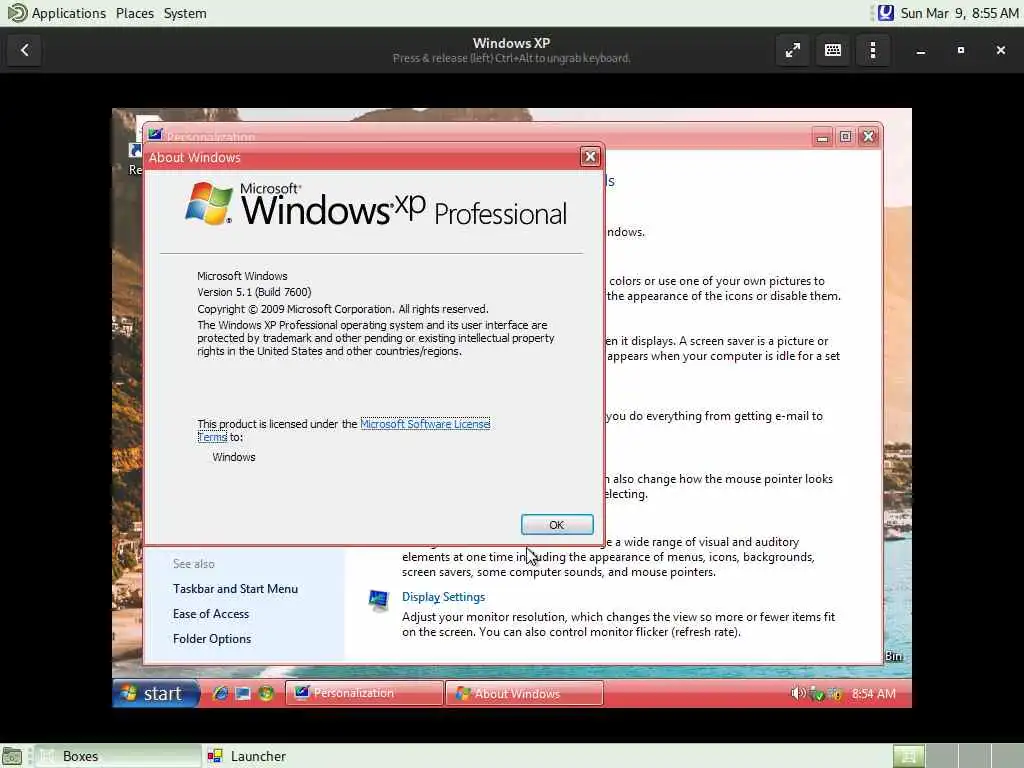Maximize the Personalization window

[845, 136]
